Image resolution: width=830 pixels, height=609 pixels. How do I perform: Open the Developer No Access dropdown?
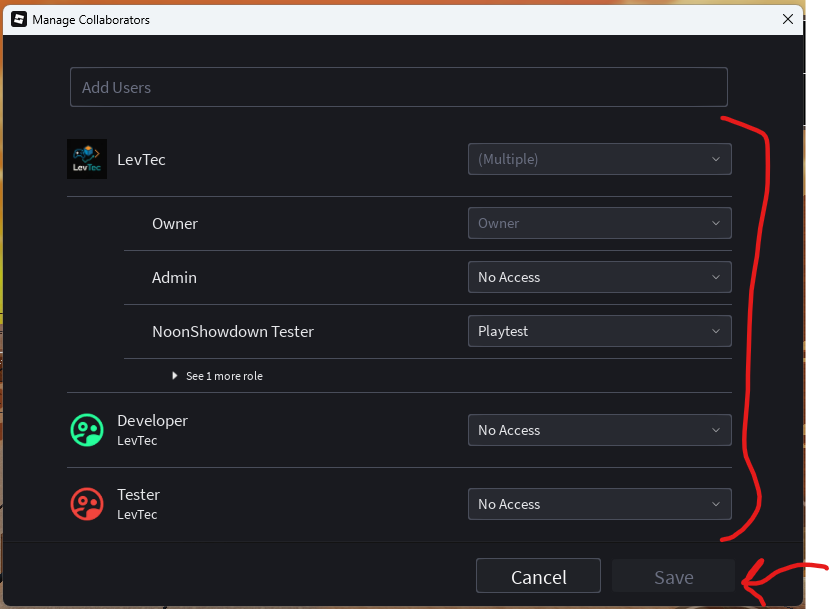point(600,430)
